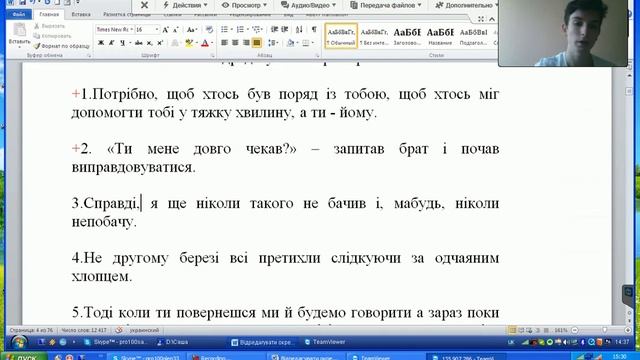Open the Разметка страницы tab
The width and height of the screenshot is (640, 360).
[127, 14]
